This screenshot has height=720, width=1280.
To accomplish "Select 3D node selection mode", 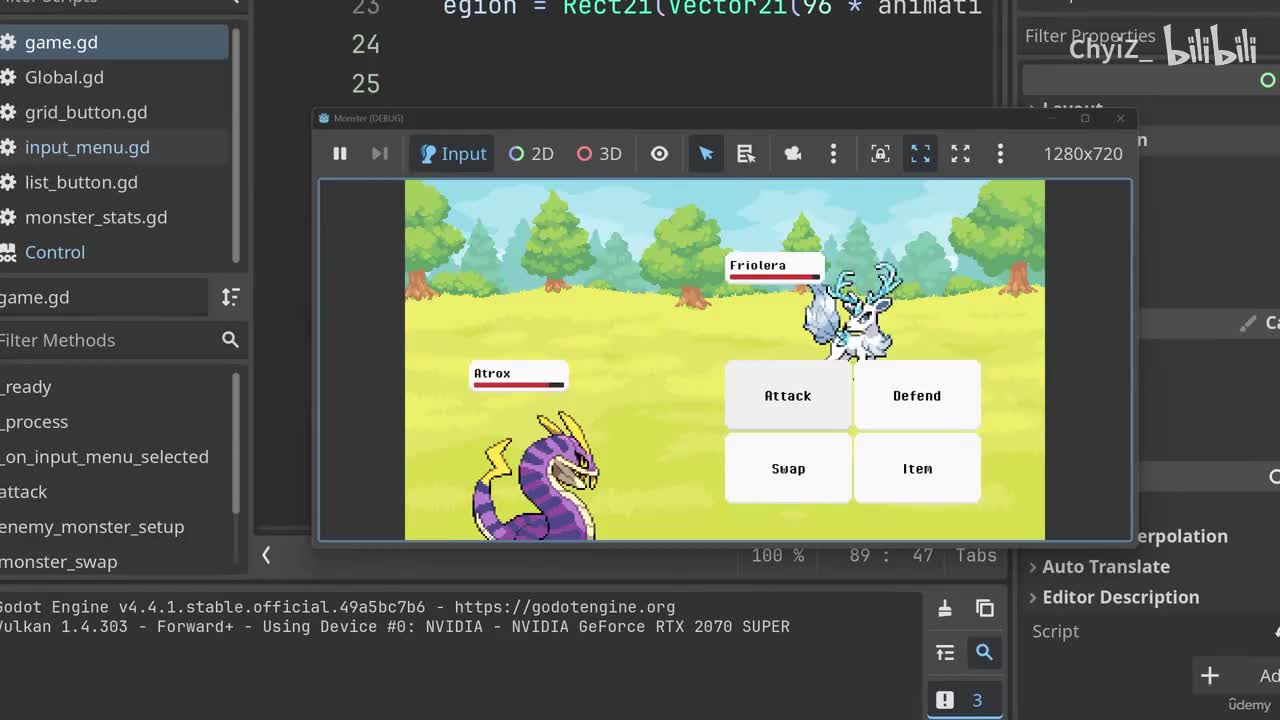I will click(x=599, y=153).
